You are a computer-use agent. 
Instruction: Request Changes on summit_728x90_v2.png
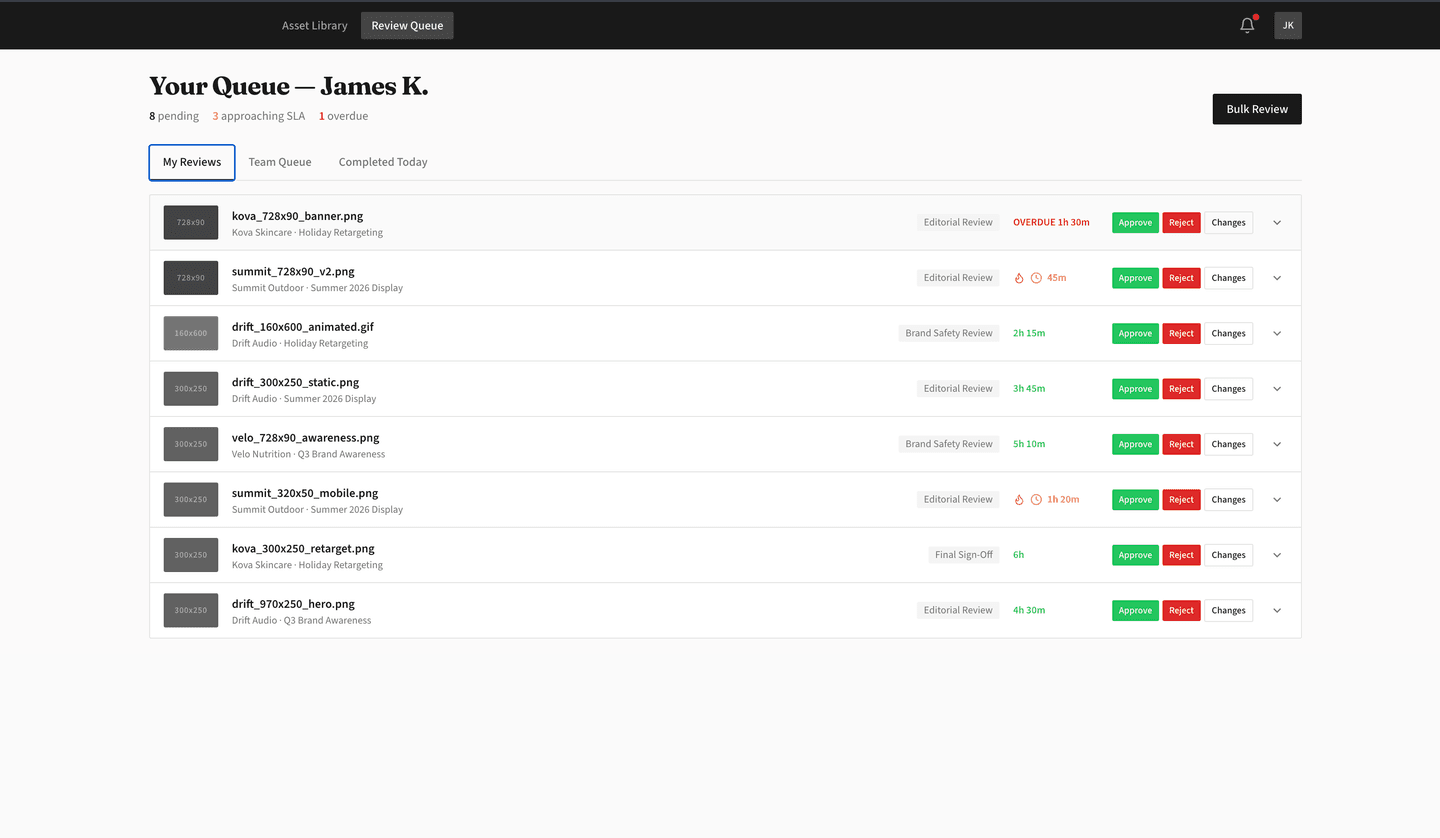[x=1227, y=277]
